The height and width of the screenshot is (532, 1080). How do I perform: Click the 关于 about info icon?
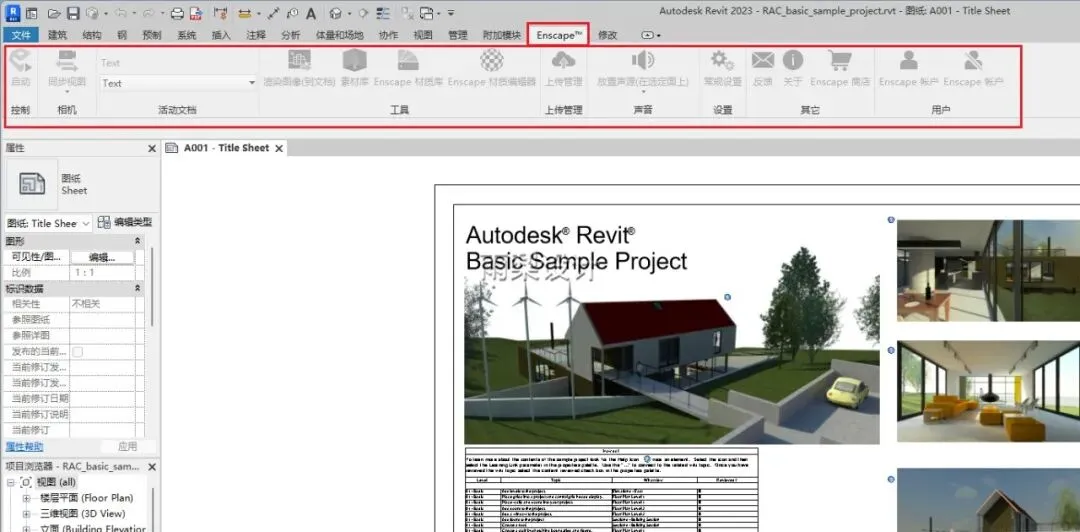(x=793, y=62)
